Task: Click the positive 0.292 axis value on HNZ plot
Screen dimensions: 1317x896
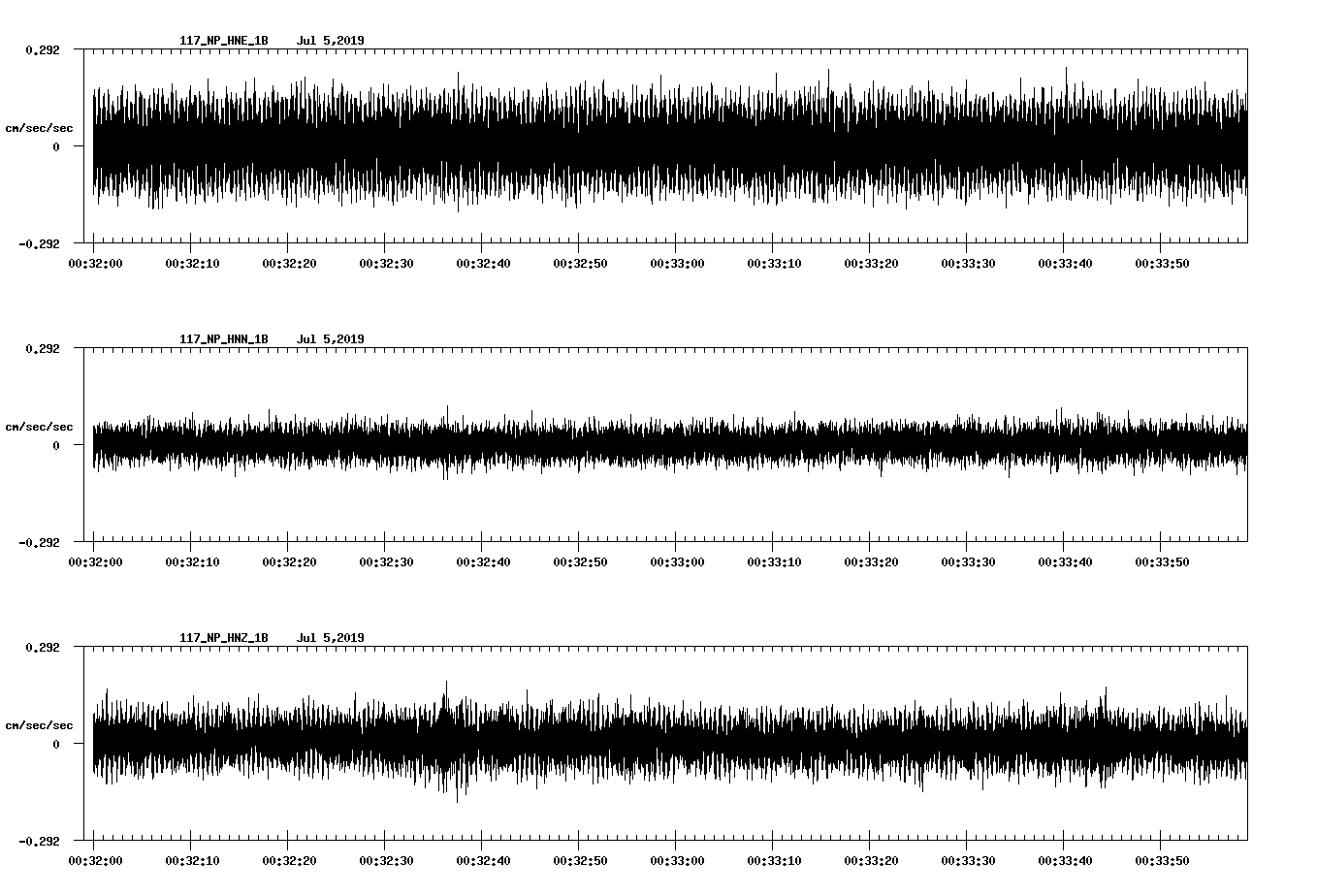Action: point(43,647)
